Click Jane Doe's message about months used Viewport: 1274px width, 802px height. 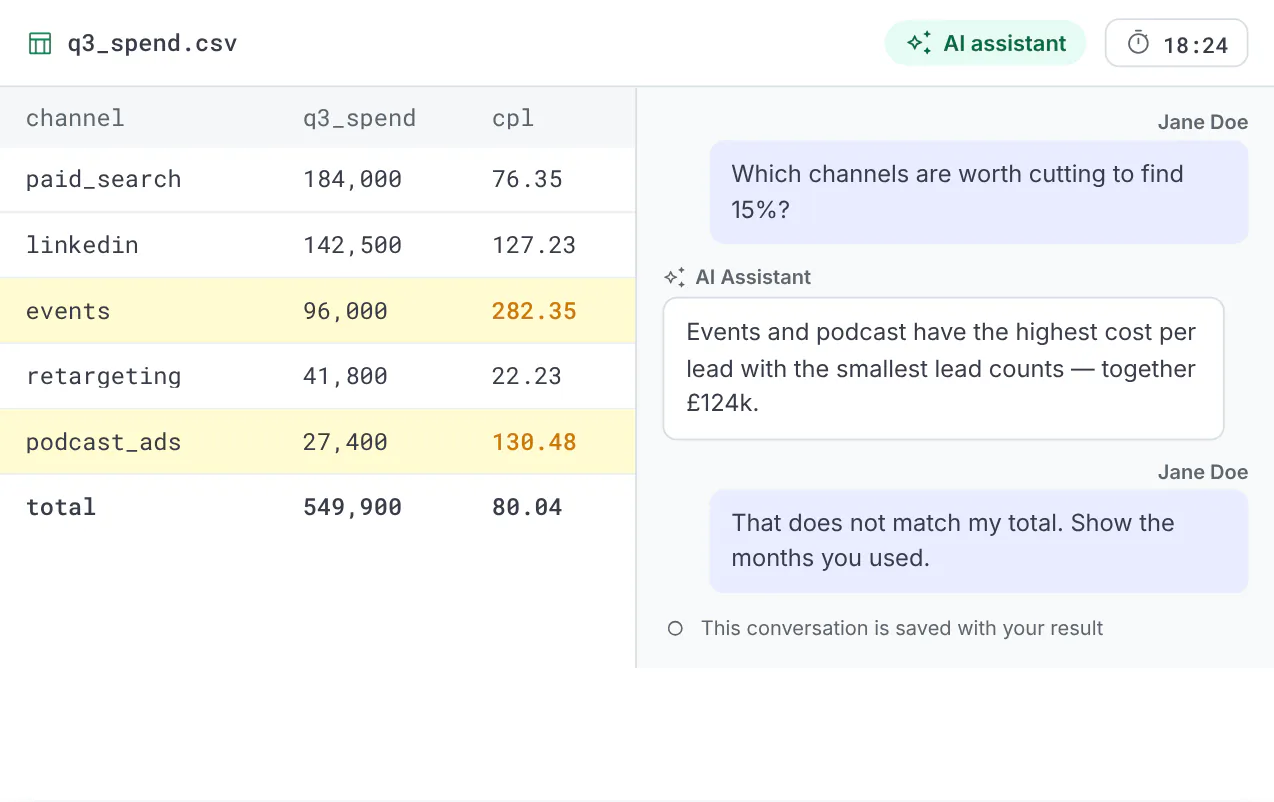[979, 541]
